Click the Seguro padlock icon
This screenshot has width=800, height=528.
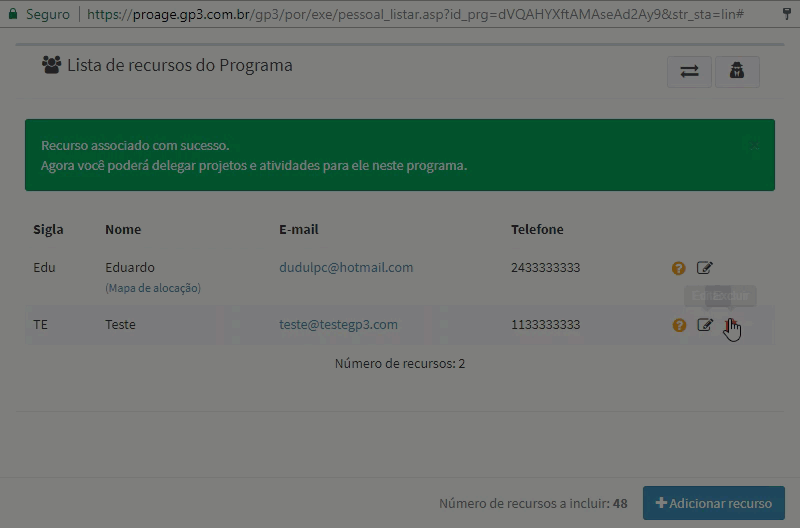(x=13, y=13)
